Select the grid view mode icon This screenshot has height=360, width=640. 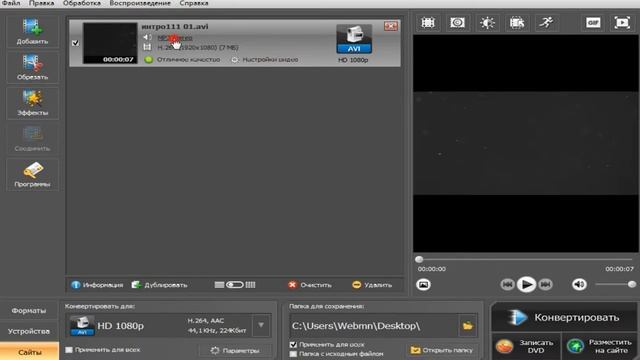(x=251, y=285)
